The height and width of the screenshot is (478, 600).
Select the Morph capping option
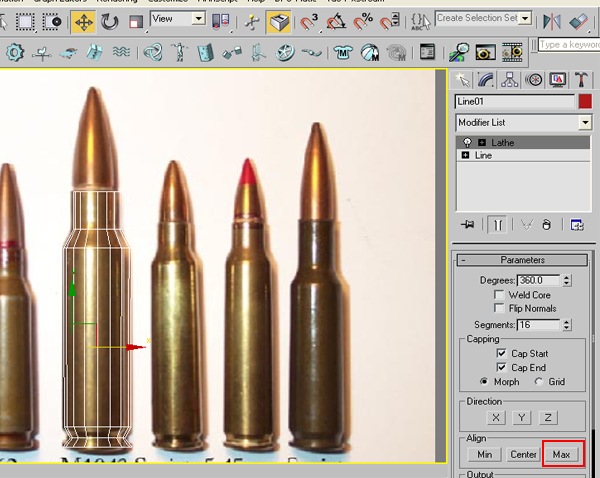[x=484, y=381]
